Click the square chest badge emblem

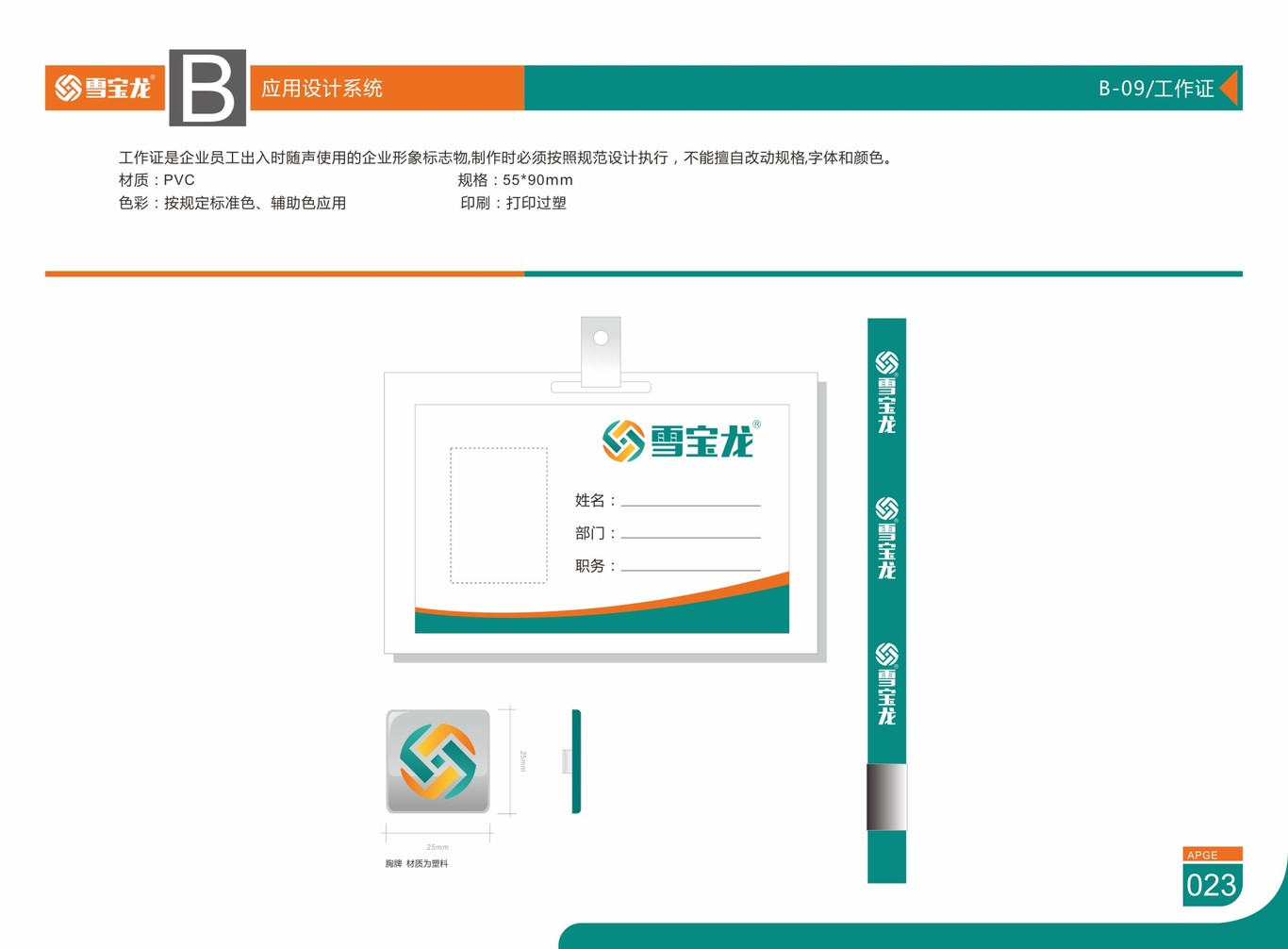coord(438,761)
